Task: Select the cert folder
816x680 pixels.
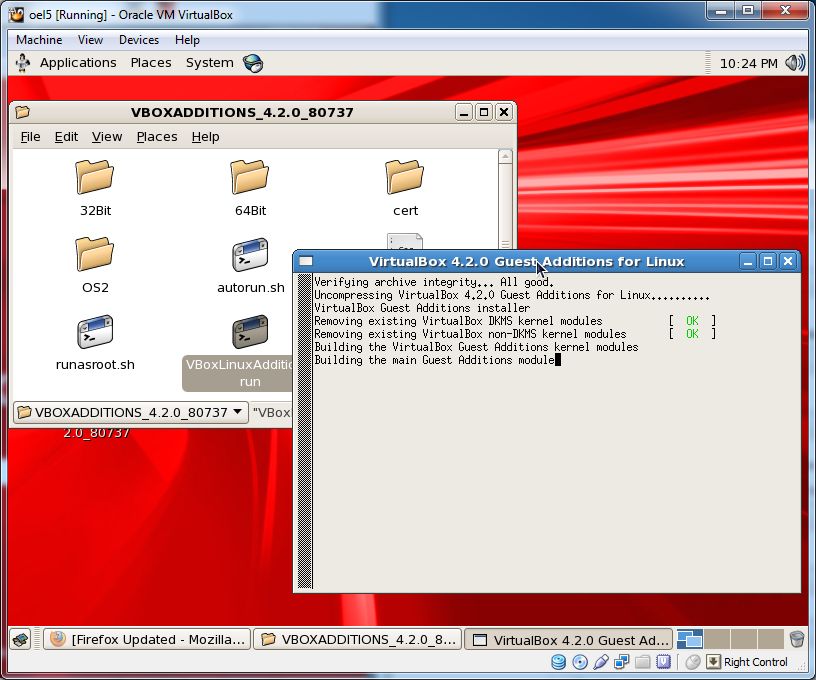Action: 405,177
